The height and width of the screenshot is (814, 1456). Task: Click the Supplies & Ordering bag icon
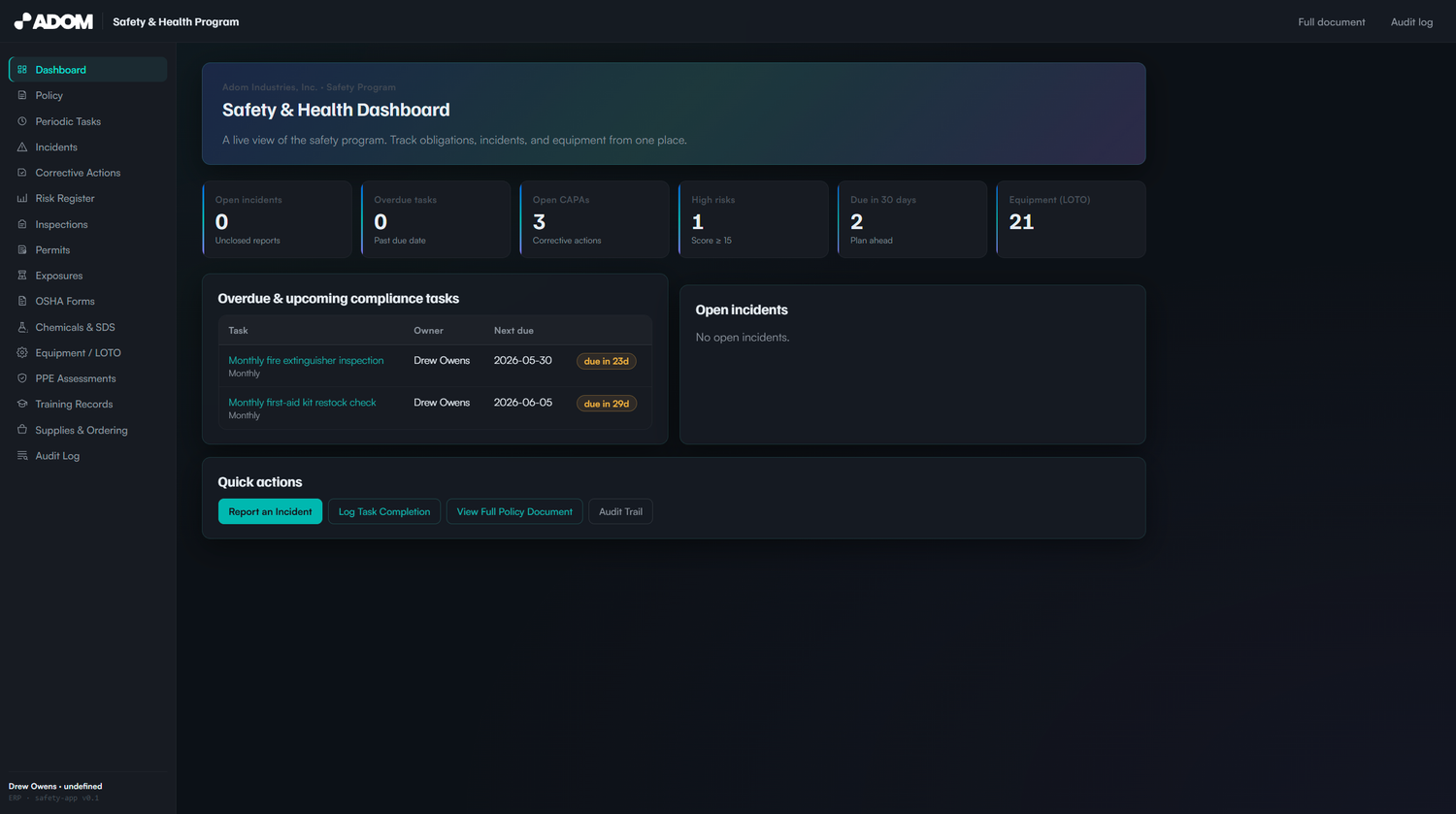(x=22, y=430)
